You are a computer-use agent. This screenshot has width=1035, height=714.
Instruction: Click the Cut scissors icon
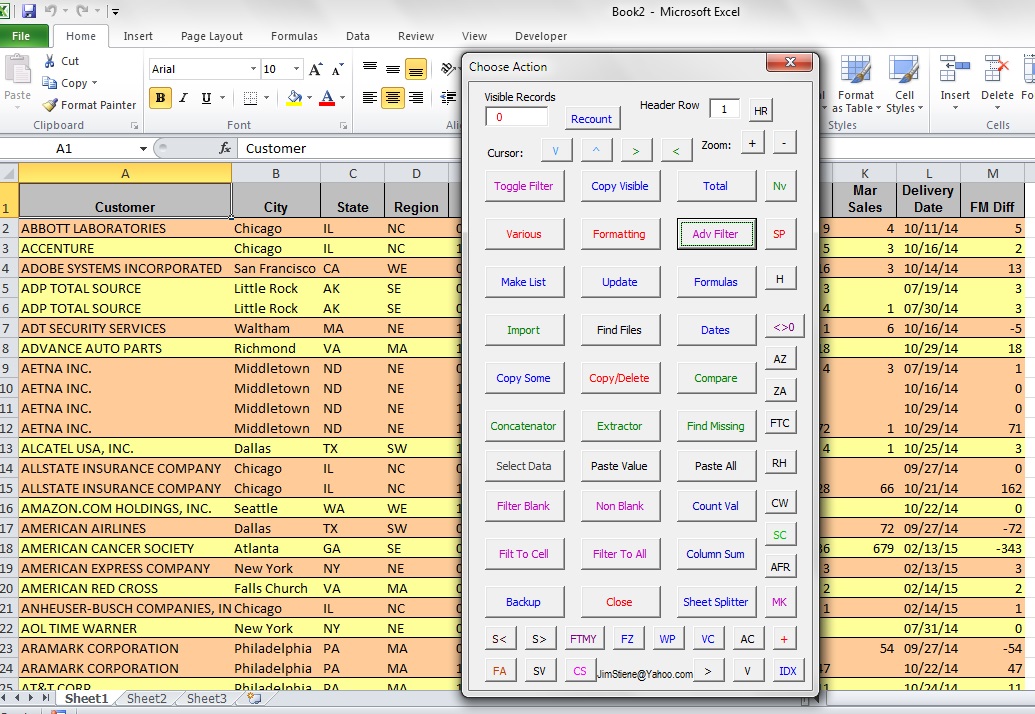pyautogui.click(x=50, y=61)
